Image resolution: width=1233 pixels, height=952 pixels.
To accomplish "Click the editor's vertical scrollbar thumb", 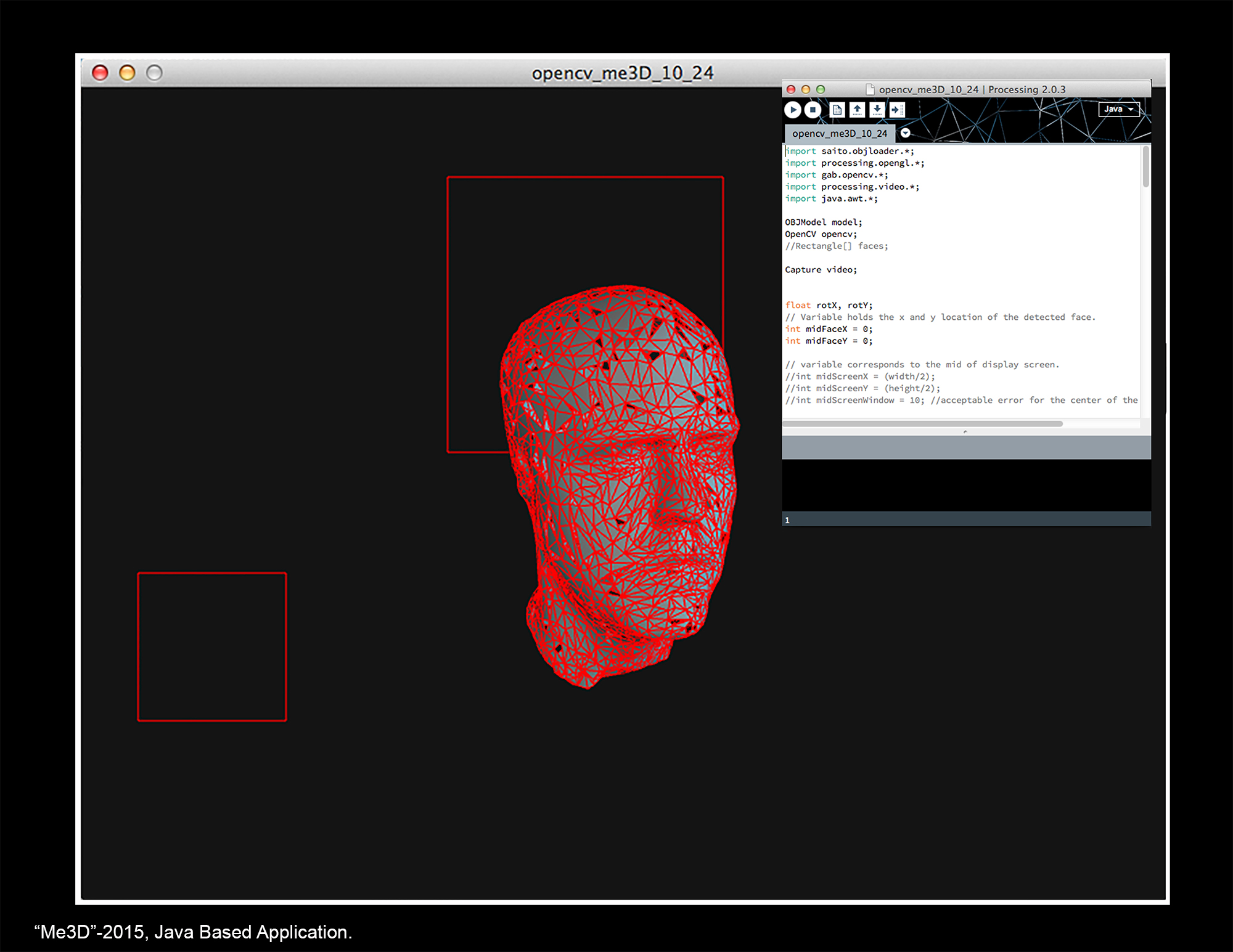I will pyautogui.click(x=1145, y=166).
